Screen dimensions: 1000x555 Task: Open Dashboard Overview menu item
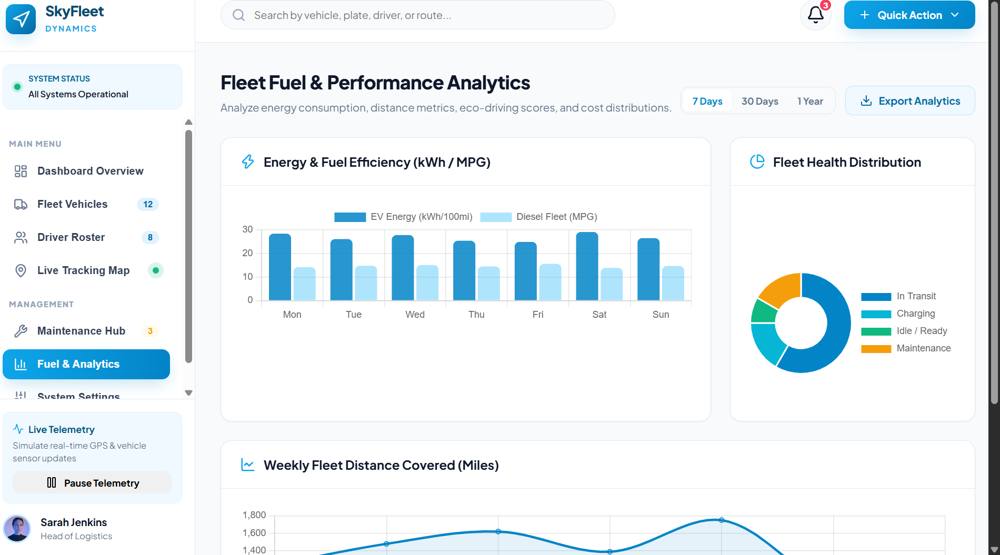86,171
